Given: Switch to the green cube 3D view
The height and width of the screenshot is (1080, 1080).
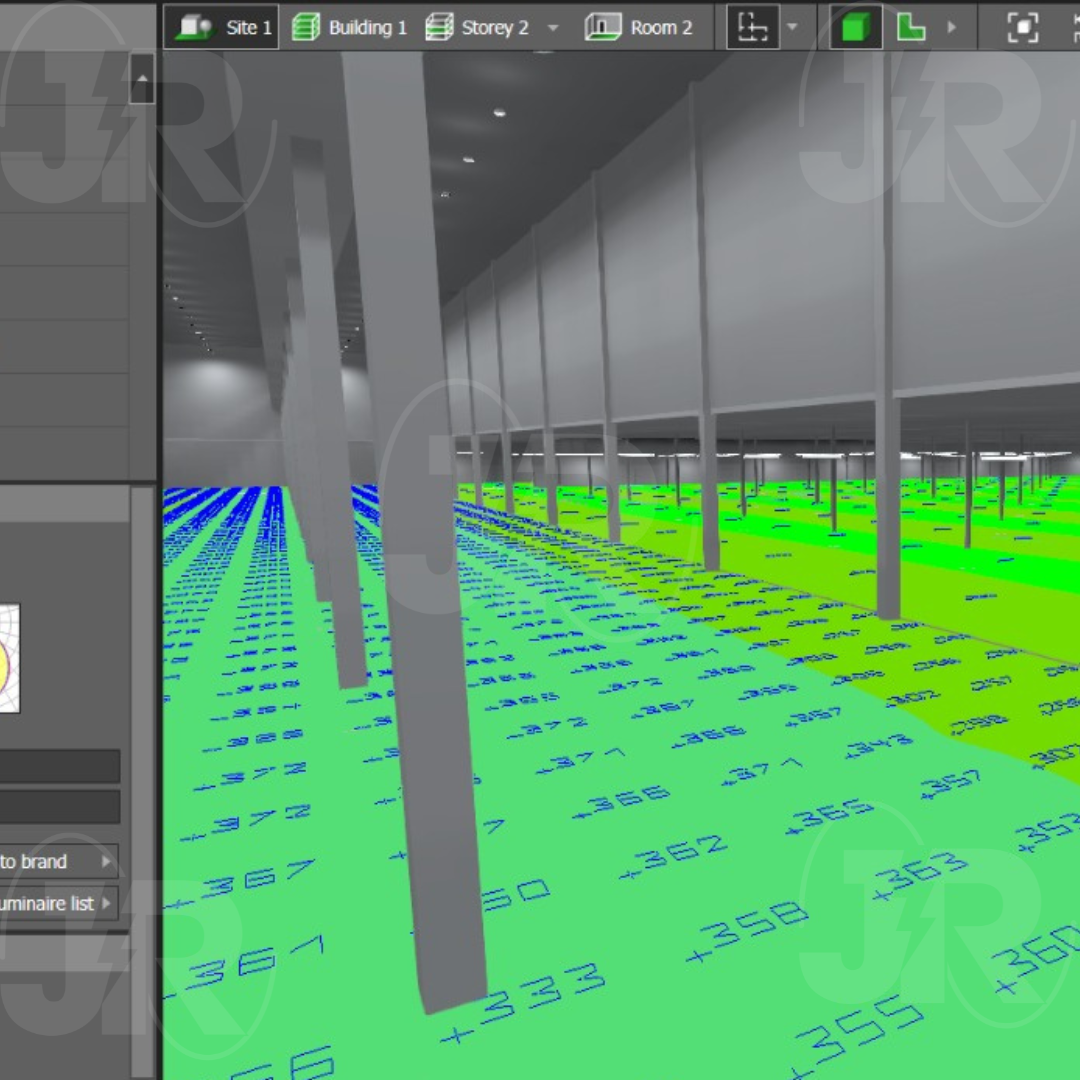Looking at the screenshot, I should [x=855, y=27].
